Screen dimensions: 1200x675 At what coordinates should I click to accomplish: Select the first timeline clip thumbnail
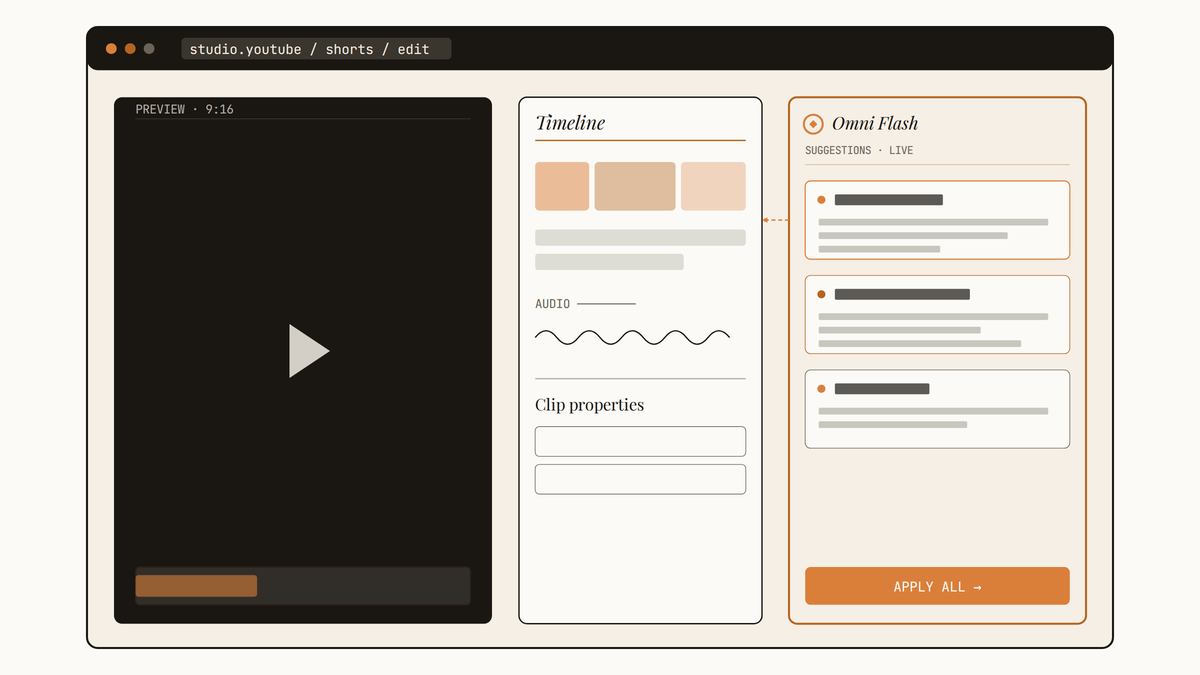562,186
